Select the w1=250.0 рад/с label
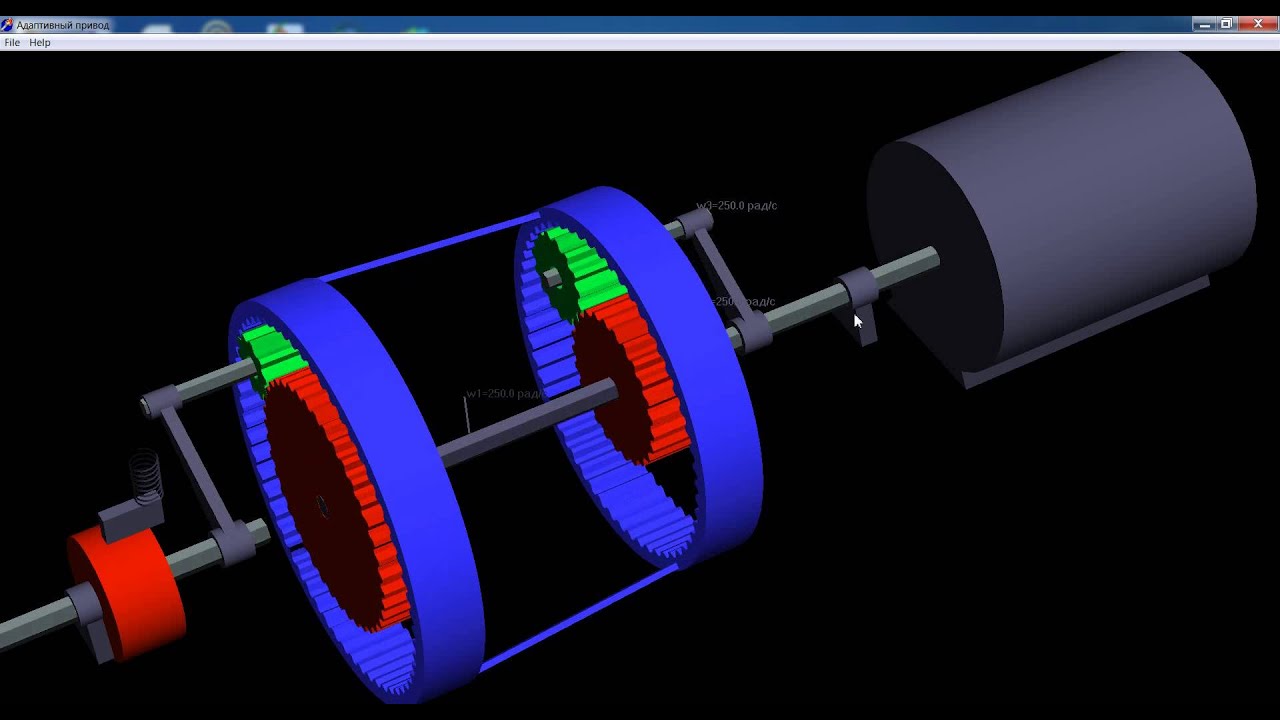1280x720 pixels. click(x=506, y=394)
